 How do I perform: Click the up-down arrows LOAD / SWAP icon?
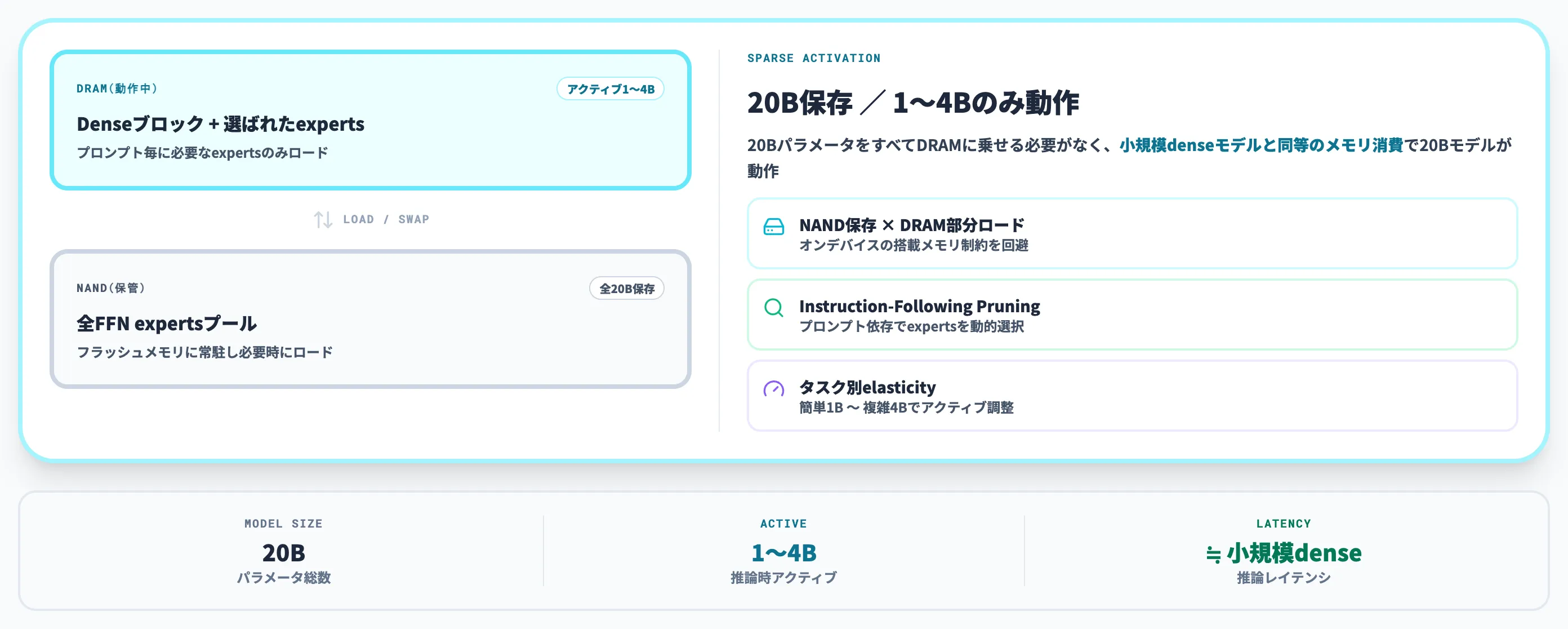pyautogui.click(x=323, y=219)
